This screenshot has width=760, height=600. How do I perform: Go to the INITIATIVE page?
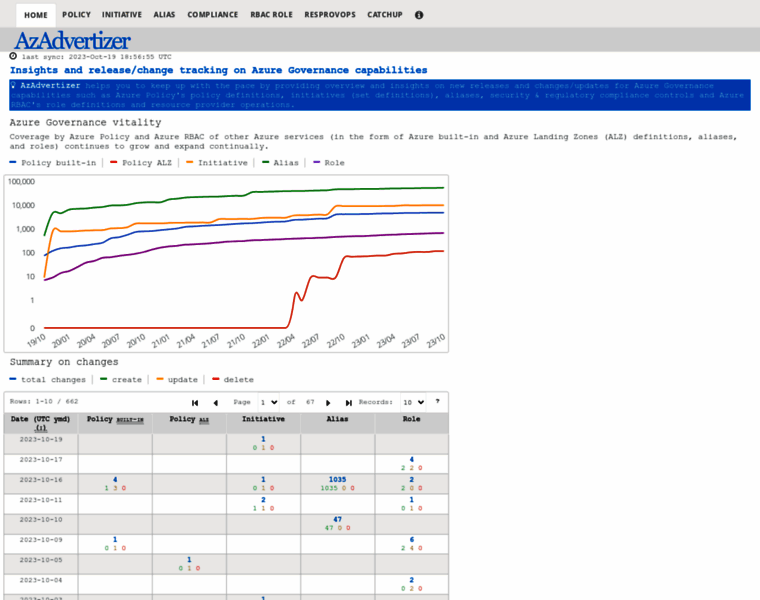(122, 15)
